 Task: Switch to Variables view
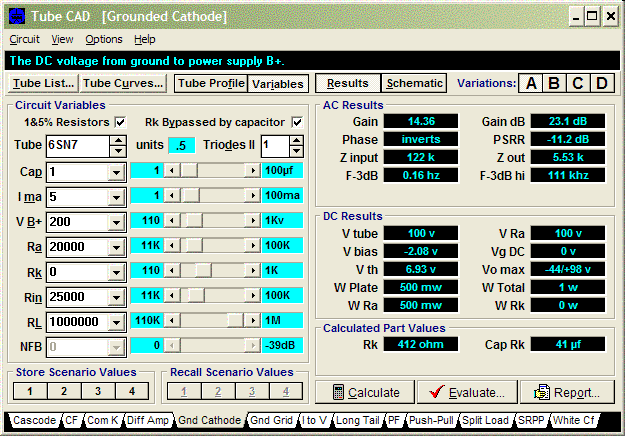(x=278, y=84)
